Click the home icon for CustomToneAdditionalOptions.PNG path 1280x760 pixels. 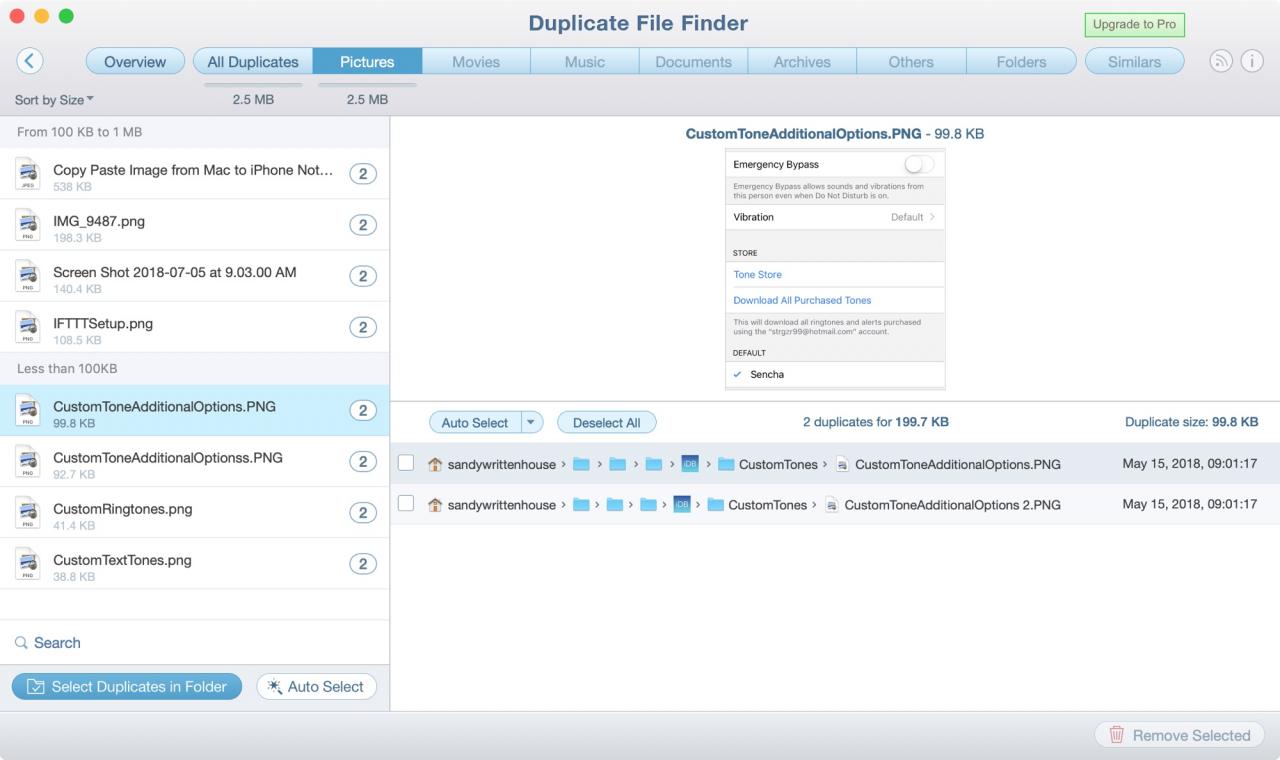[x=434, y=464]
